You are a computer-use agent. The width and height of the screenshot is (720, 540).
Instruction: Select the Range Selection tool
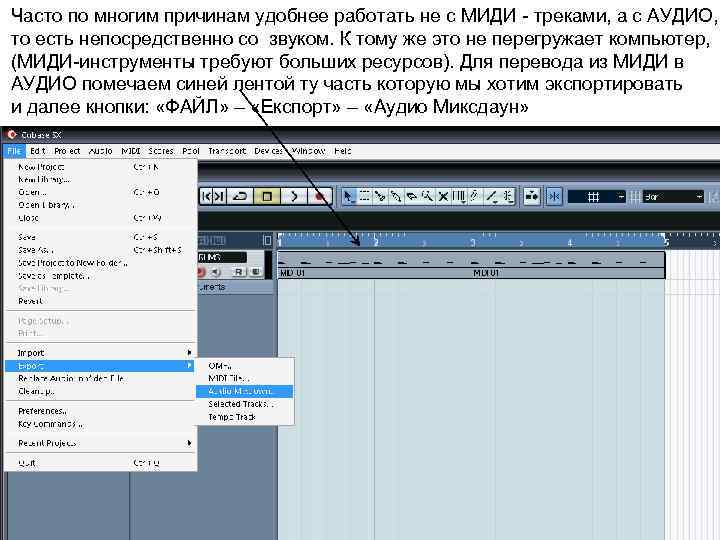(365, 197)
